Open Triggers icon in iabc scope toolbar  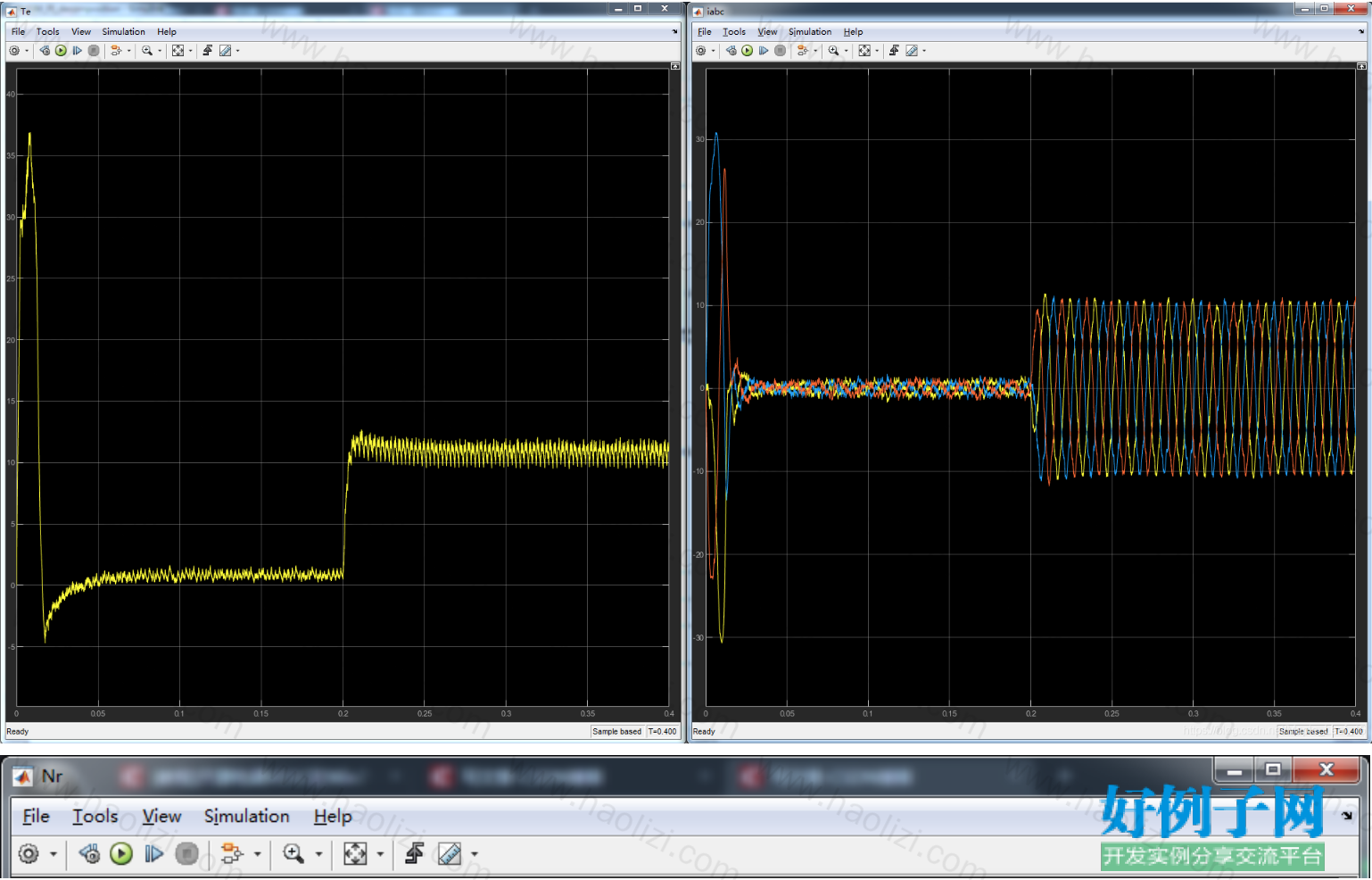pyautogui.click(x=894, y=51)
